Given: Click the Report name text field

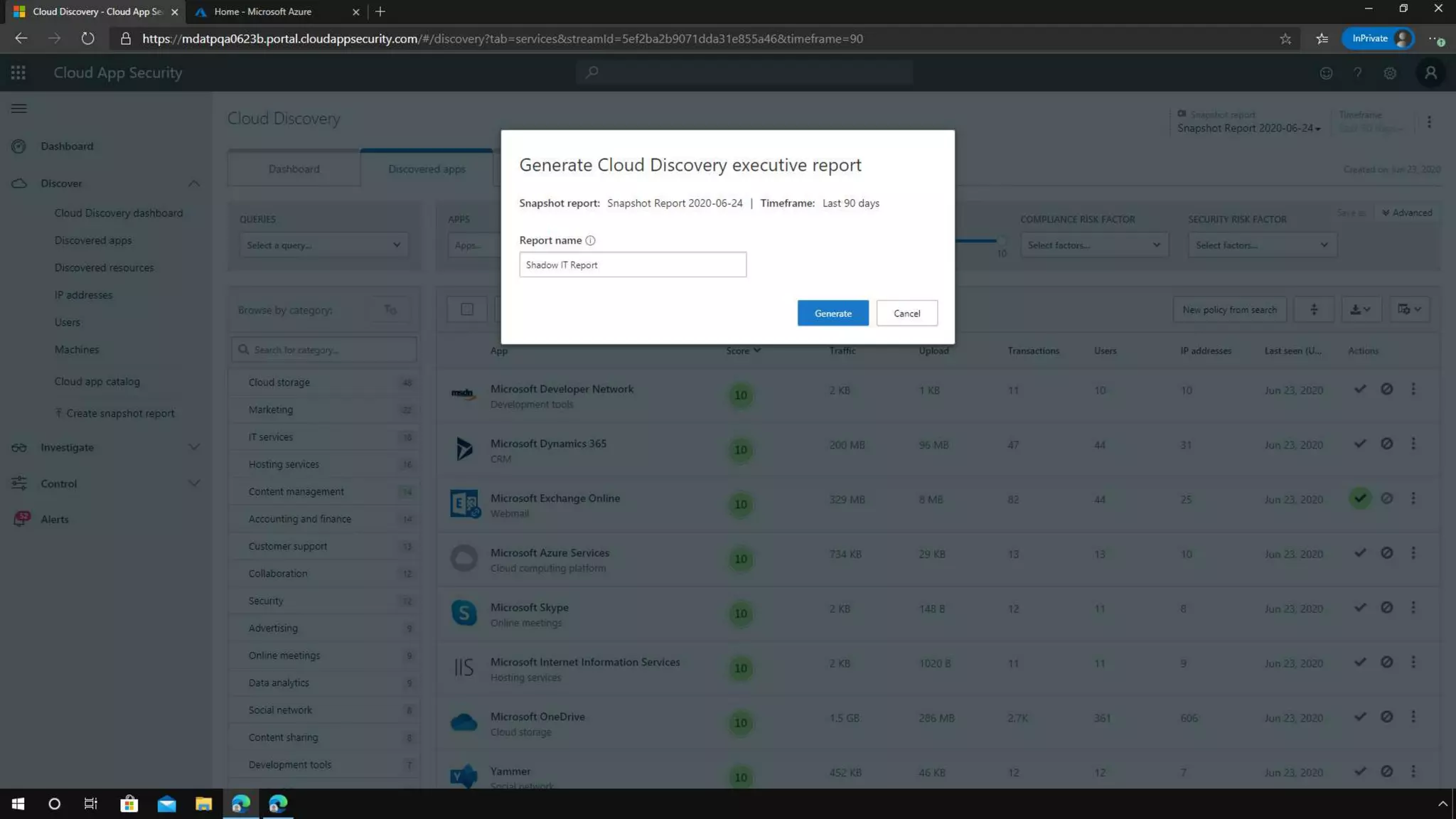Looking at the screenshot, I should (x=632, y=265).
